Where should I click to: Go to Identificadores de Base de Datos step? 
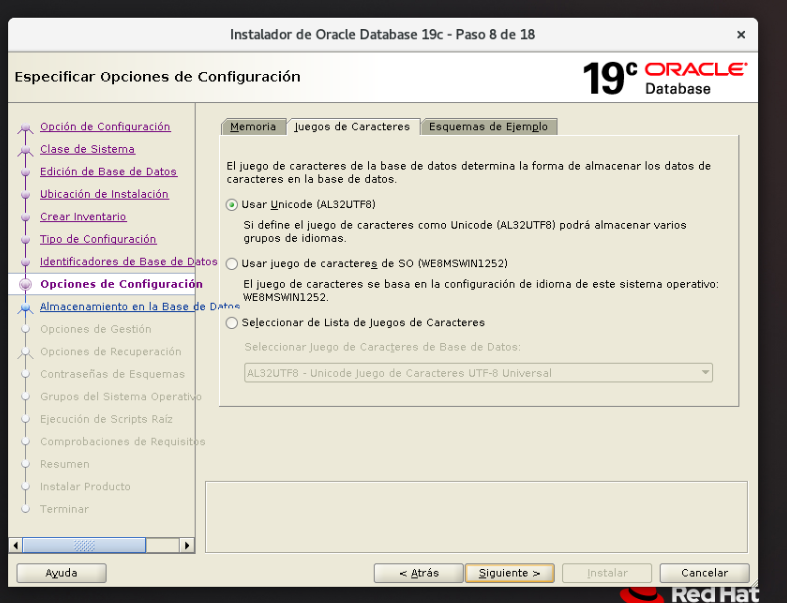128,262
